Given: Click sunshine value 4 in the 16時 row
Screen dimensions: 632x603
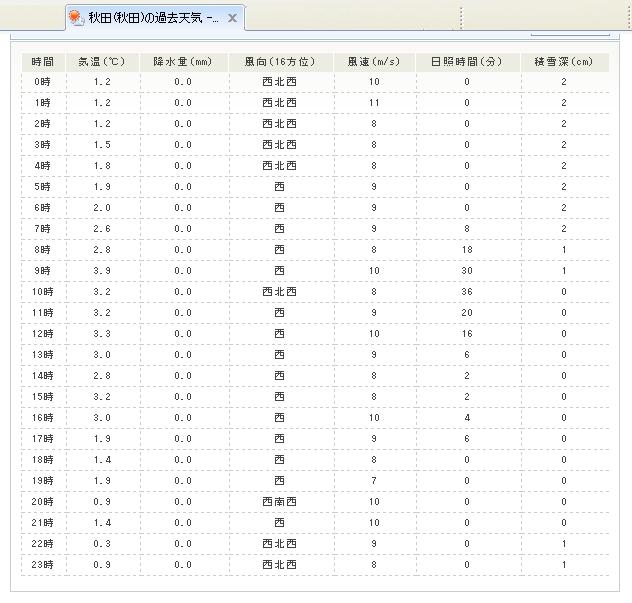Looking at the screenshot, I should (467, 418).
